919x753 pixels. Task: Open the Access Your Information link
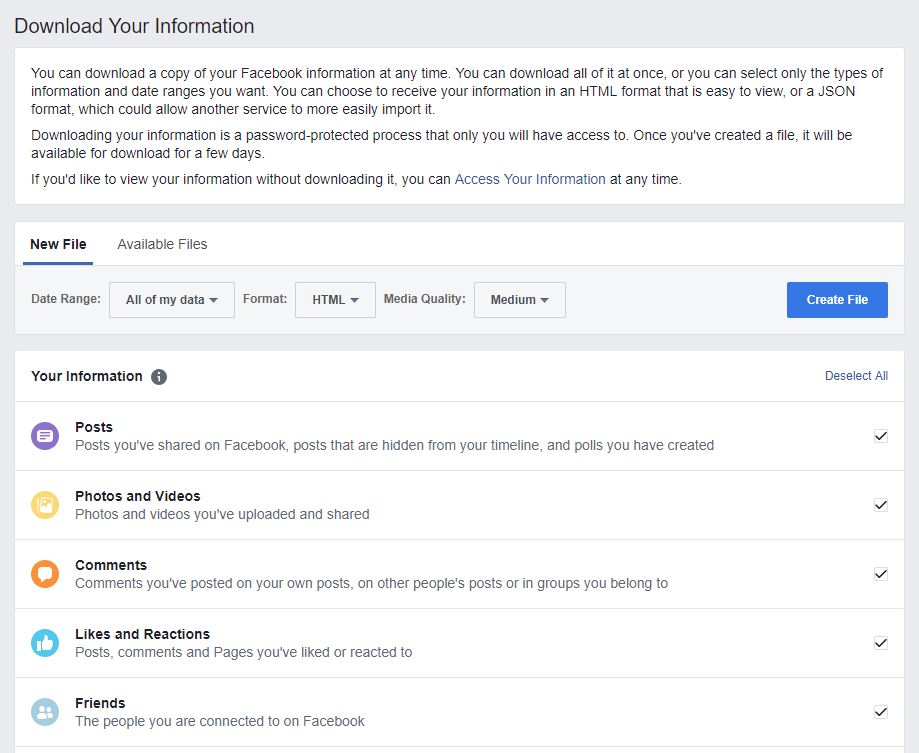530,179
